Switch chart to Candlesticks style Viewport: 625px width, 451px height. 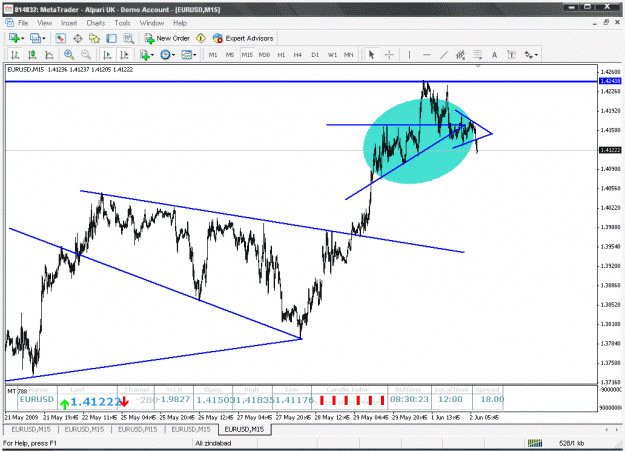[32, 55]
